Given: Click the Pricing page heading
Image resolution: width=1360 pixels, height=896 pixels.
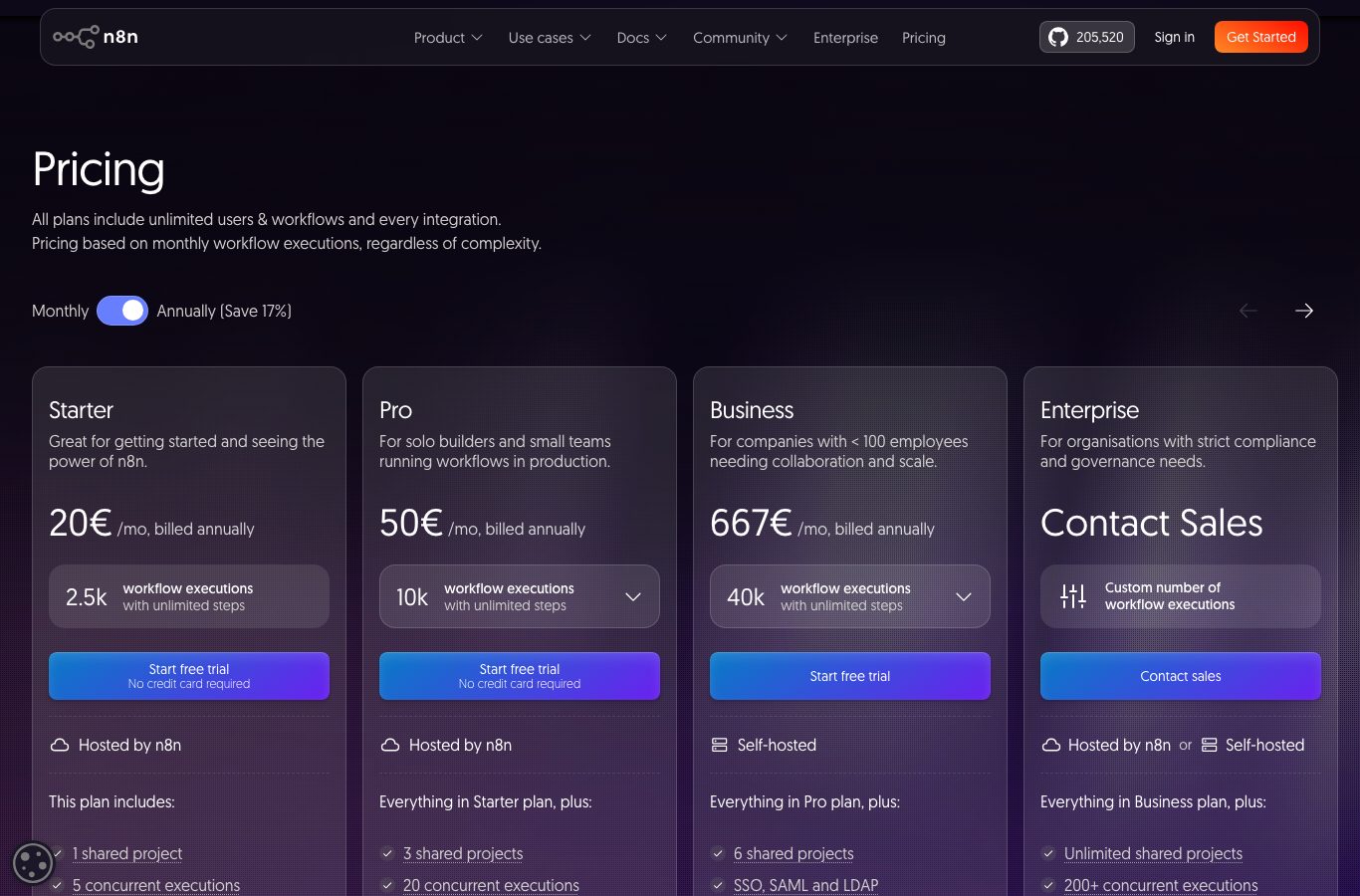Looking at the screenshot, I should (x=99, y=169).
